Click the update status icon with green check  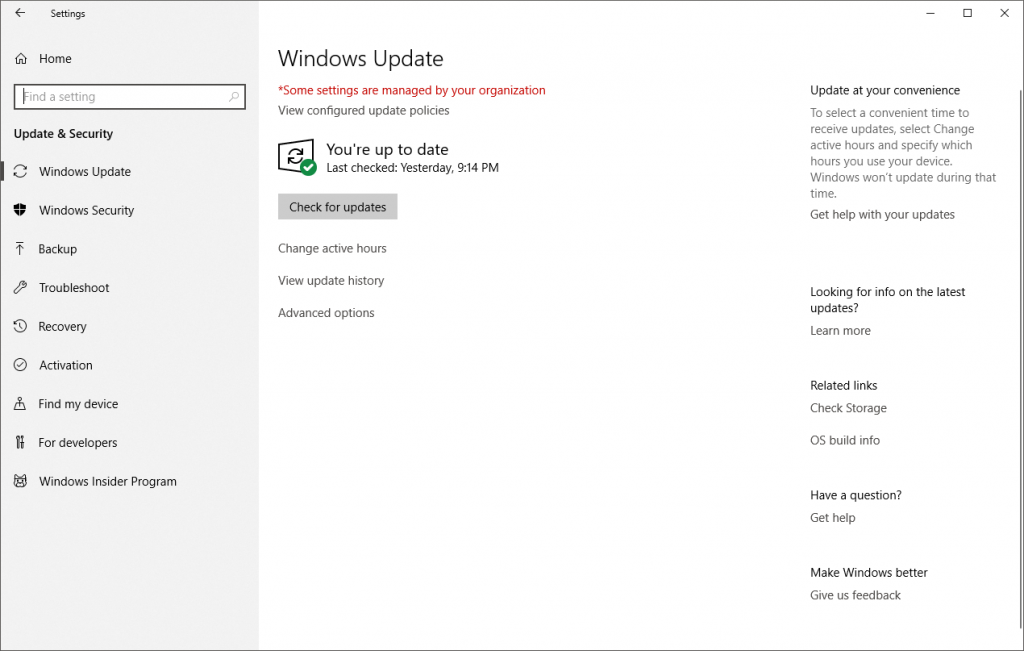tap(297, 157)
